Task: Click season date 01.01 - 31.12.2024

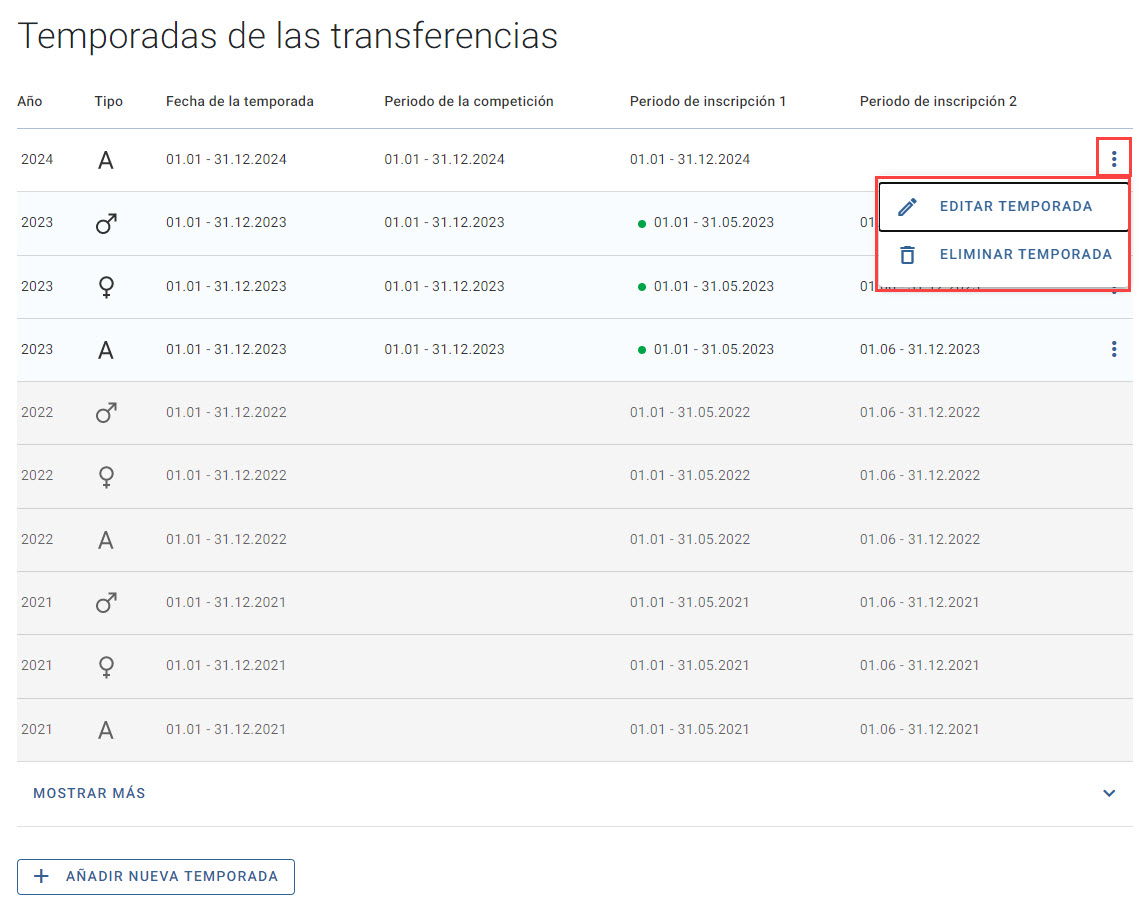Action: pos(226,159)
